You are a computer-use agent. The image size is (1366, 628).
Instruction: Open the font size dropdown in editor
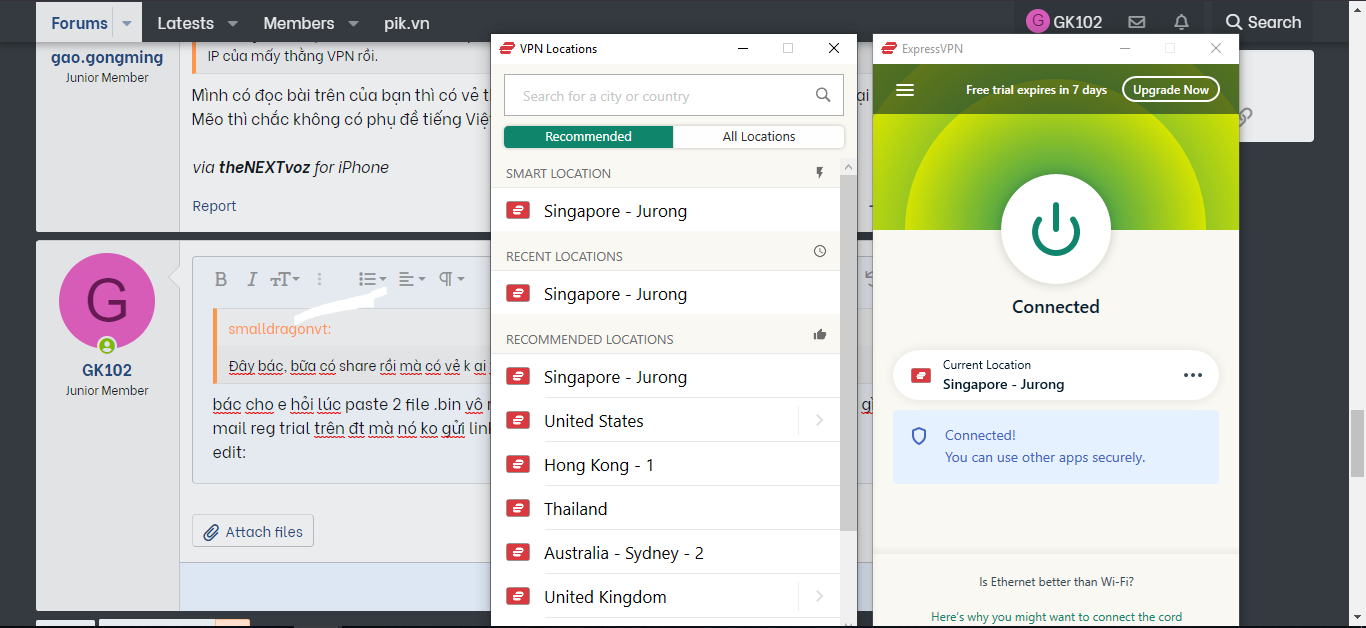pos(285,279)
